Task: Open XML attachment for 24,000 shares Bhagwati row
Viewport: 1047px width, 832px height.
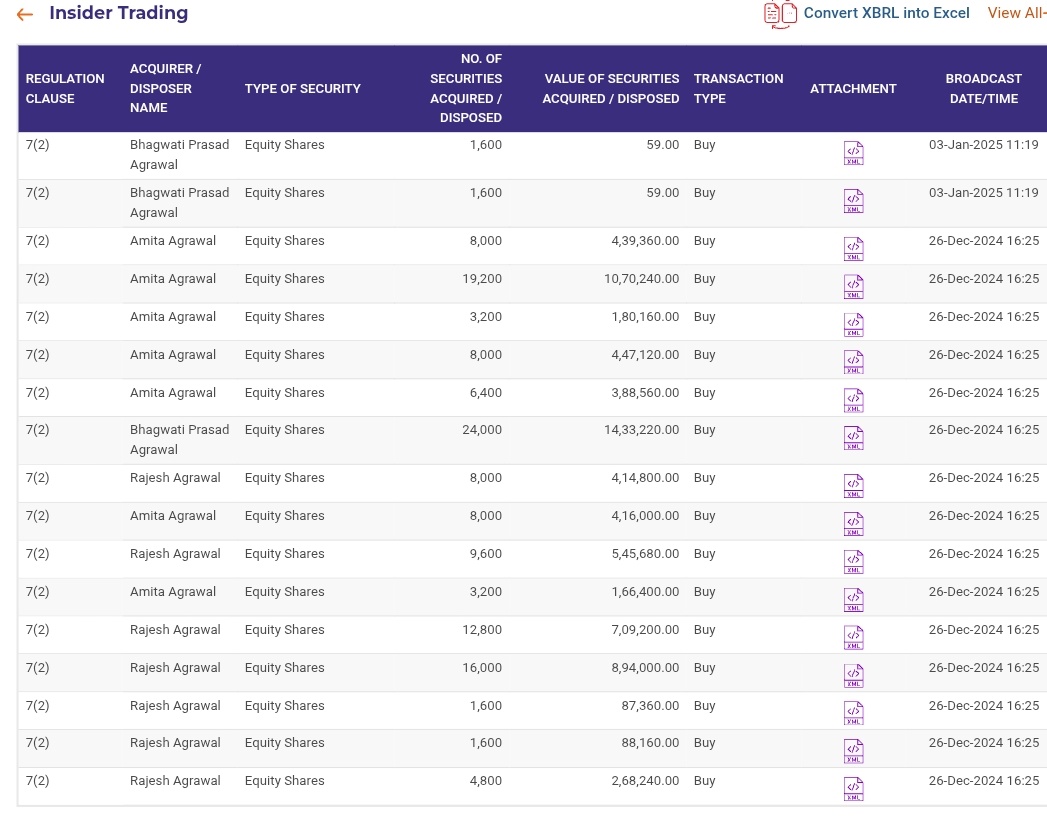Action: pos(853,437)
